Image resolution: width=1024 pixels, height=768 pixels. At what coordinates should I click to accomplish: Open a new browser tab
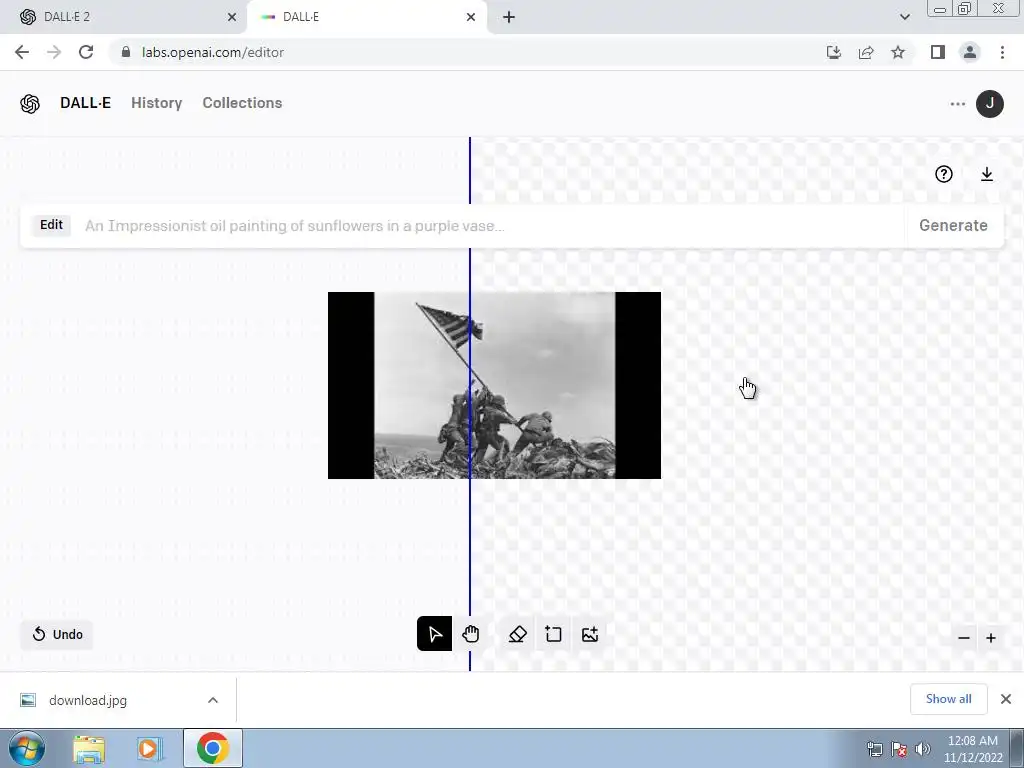(x=509, y=18)
